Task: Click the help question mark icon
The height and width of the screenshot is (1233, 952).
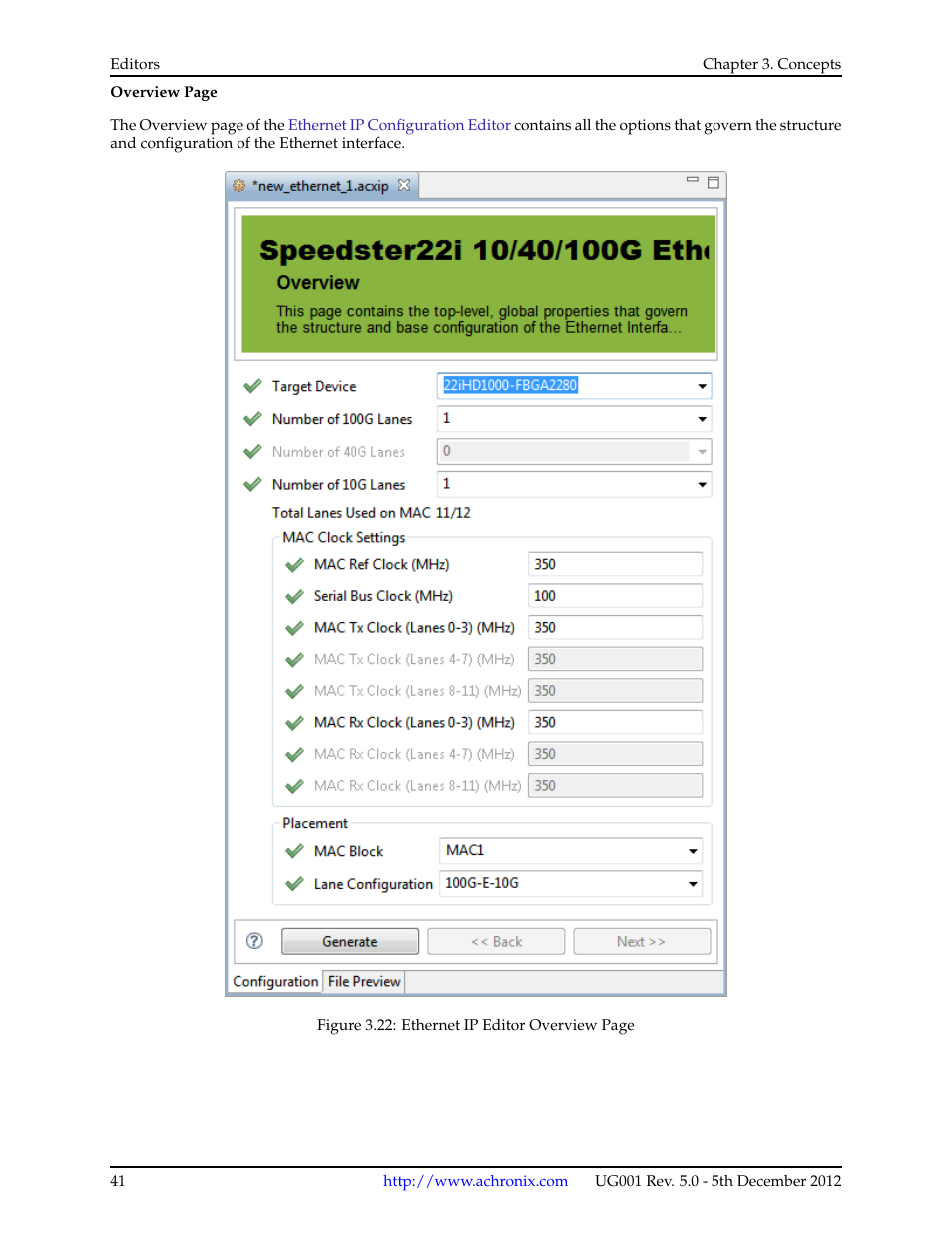Action: point(254,941)
